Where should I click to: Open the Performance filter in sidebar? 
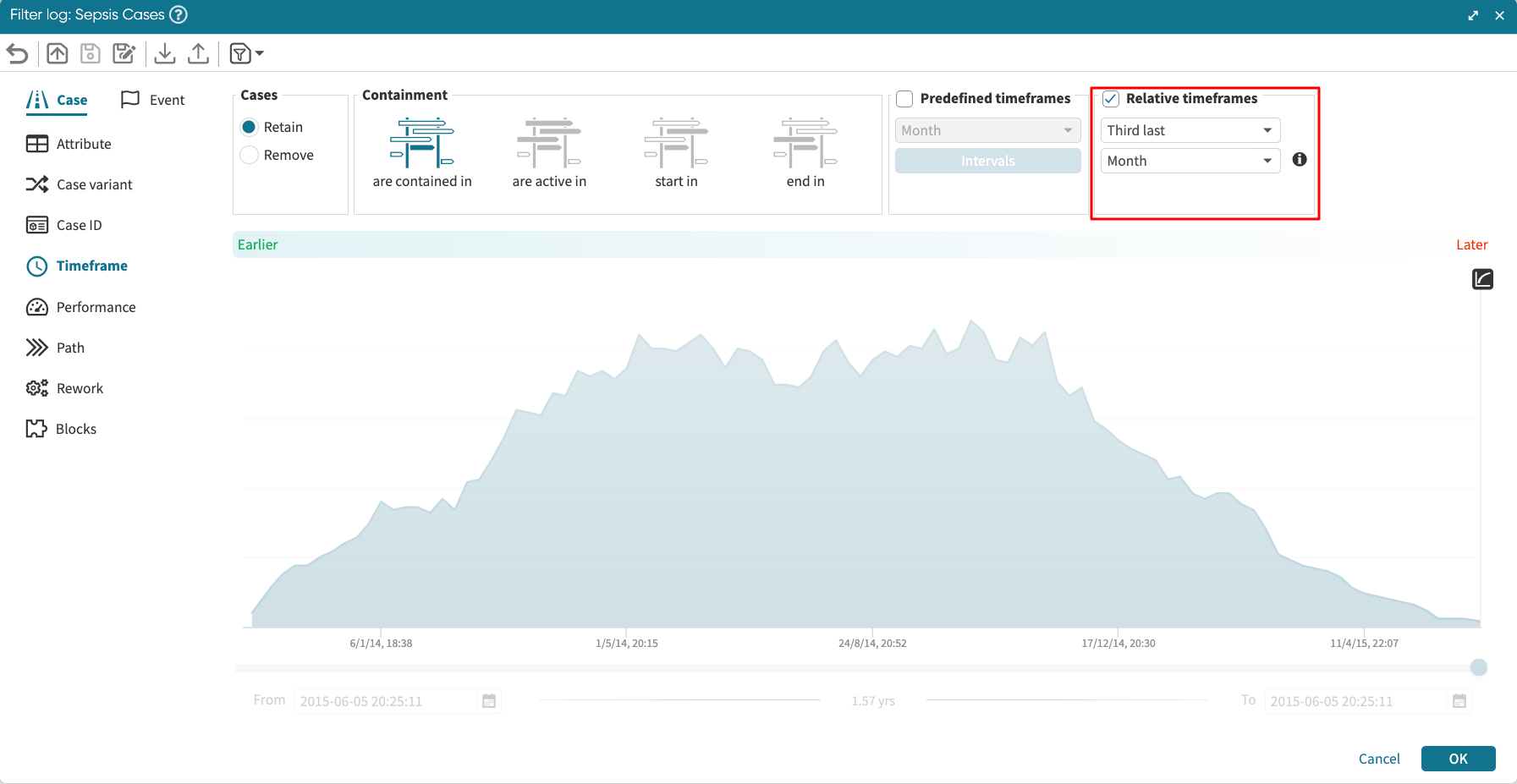pyautogui.click(x=96, y=307)
